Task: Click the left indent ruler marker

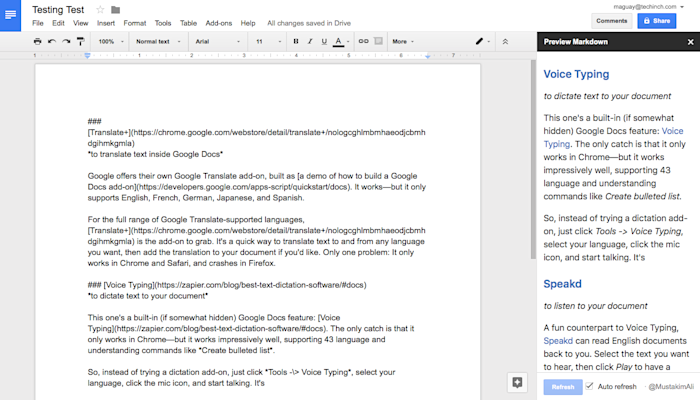Action: click(x=88, y=56)
